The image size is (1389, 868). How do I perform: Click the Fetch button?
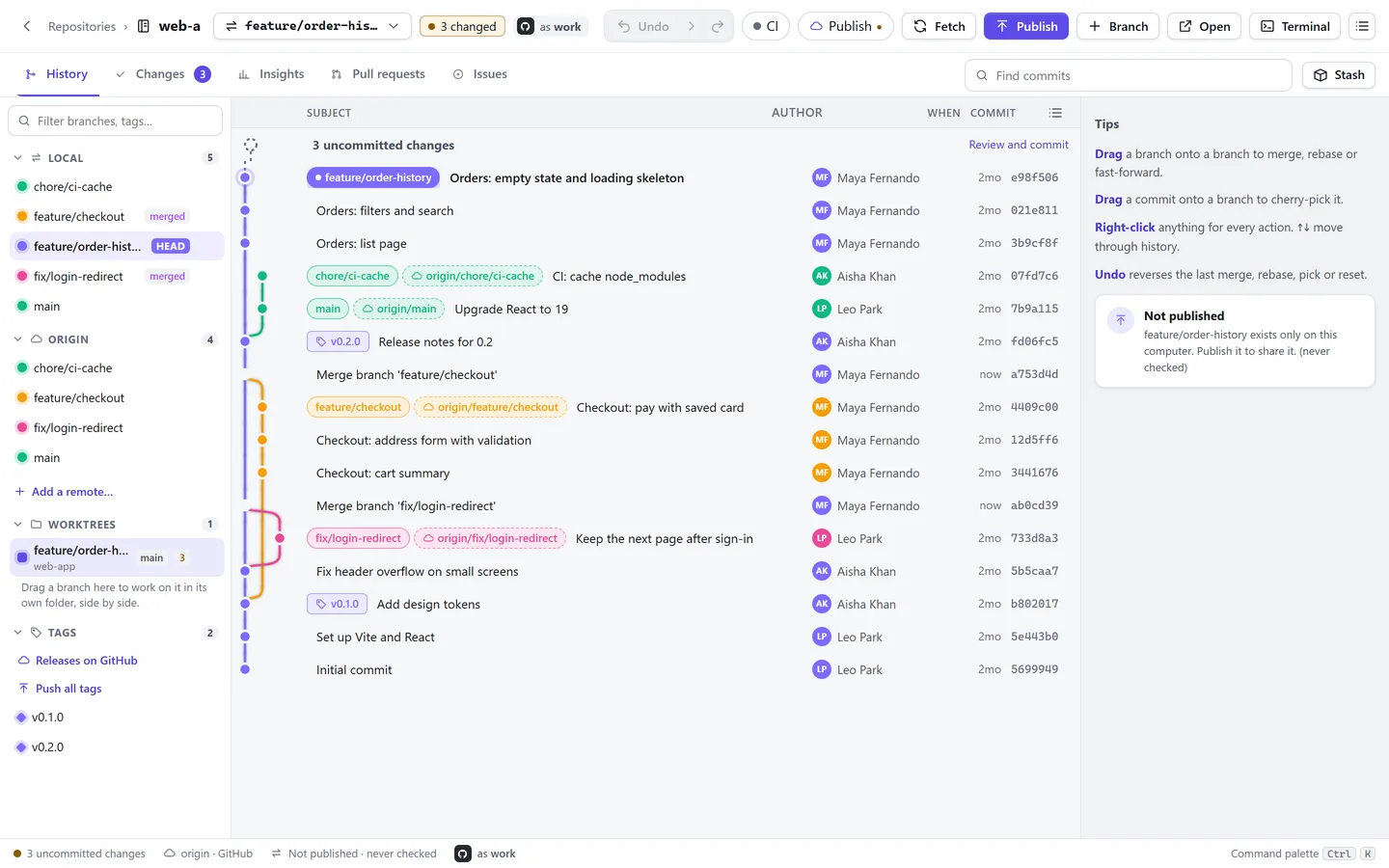(940, 26)
